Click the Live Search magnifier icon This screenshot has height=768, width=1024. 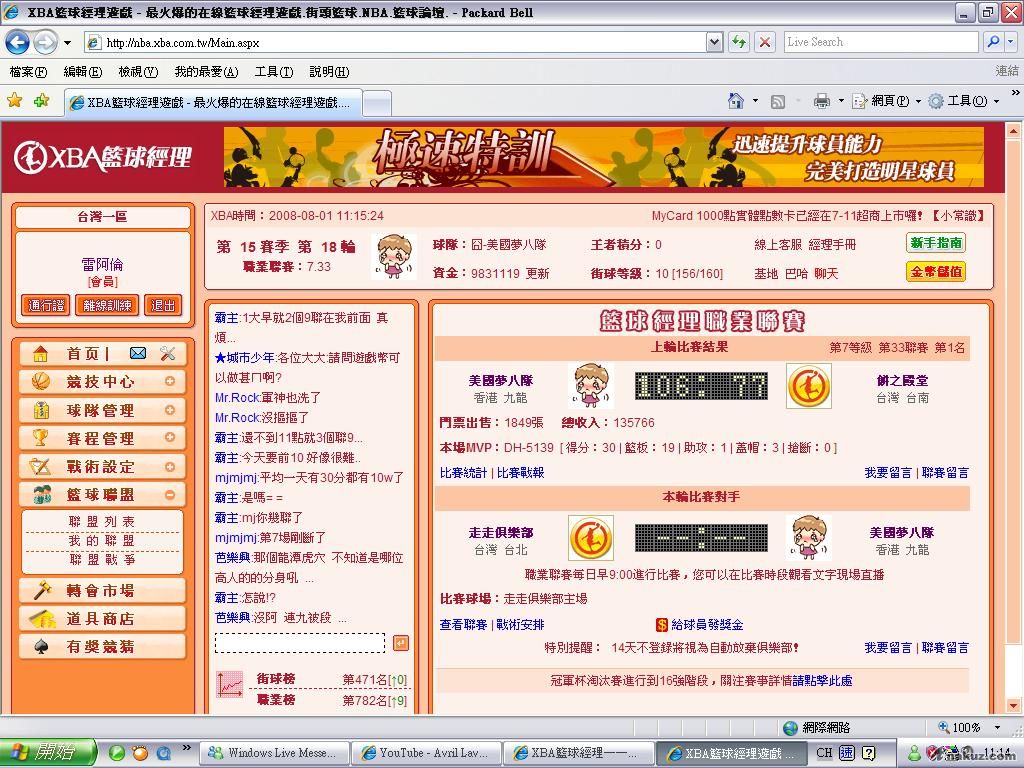[x=993, y=42]
